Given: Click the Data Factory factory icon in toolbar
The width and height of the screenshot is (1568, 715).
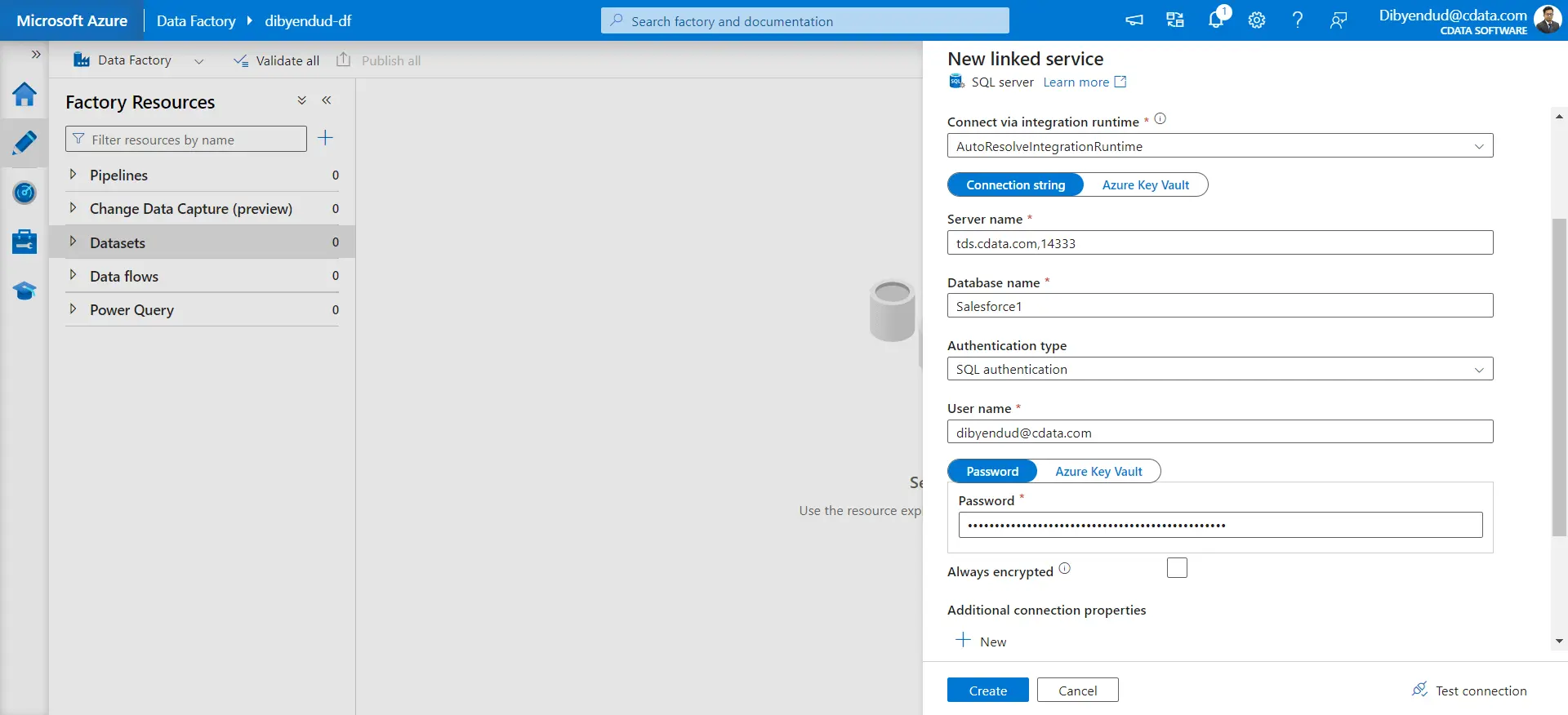Looking at the screenshot, I should [x=82, y=60].
